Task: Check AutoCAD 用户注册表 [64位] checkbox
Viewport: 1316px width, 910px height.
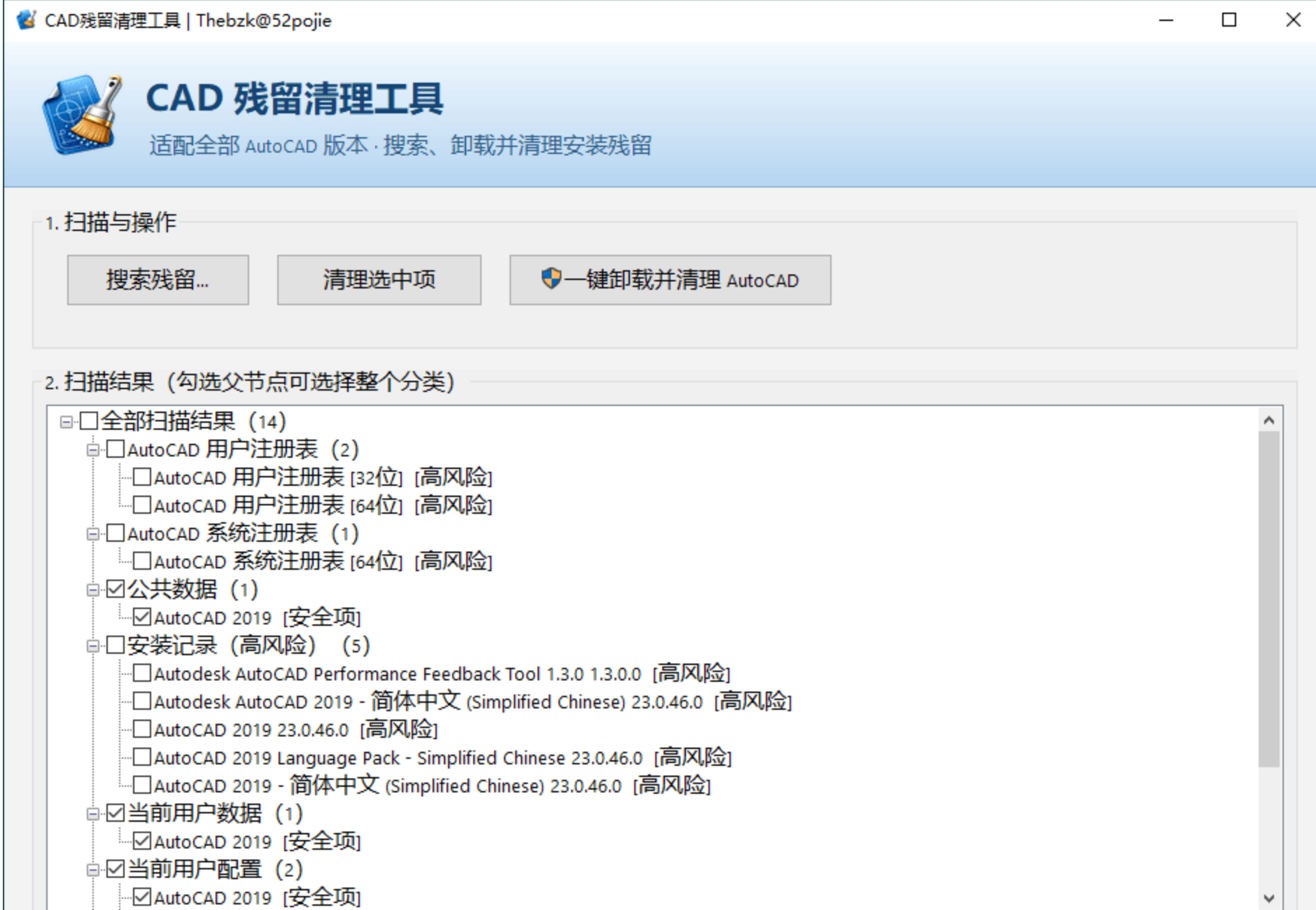Action: pyautogui.click(x=142, y=505)
